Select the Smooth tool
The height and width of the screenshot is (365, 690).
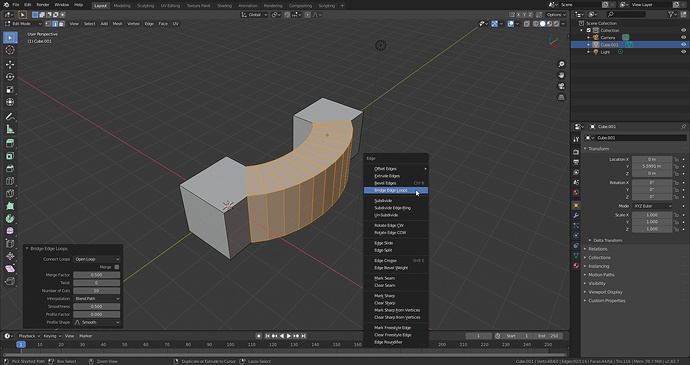coord(10,231)
